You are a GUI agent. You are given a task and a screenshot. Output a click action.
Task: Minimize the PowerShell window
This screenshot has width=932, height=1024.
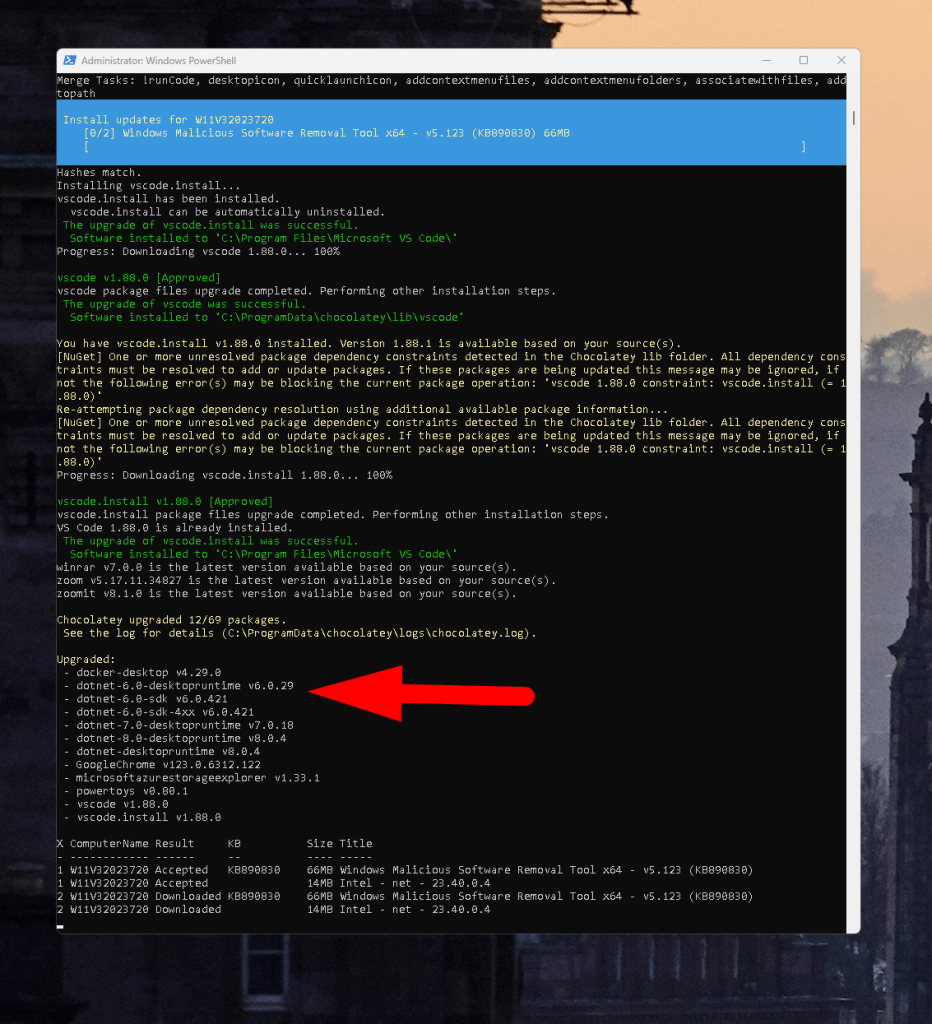click(x=766, y=60)
